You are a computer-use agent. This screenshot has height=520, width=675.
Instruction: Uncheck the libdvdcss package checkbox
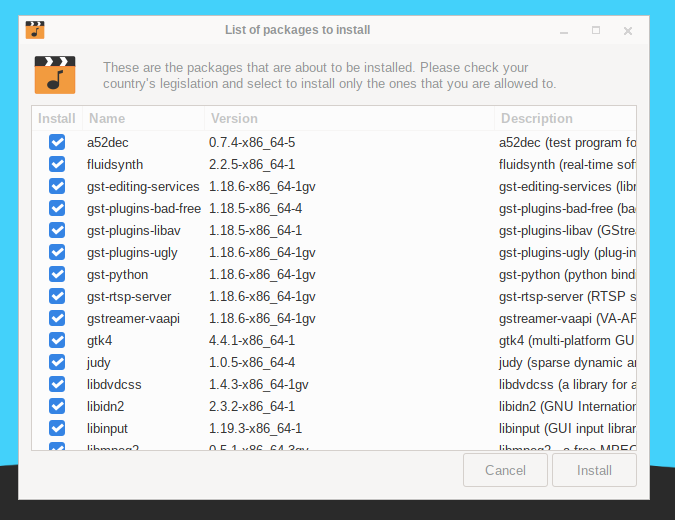(57, 384)
